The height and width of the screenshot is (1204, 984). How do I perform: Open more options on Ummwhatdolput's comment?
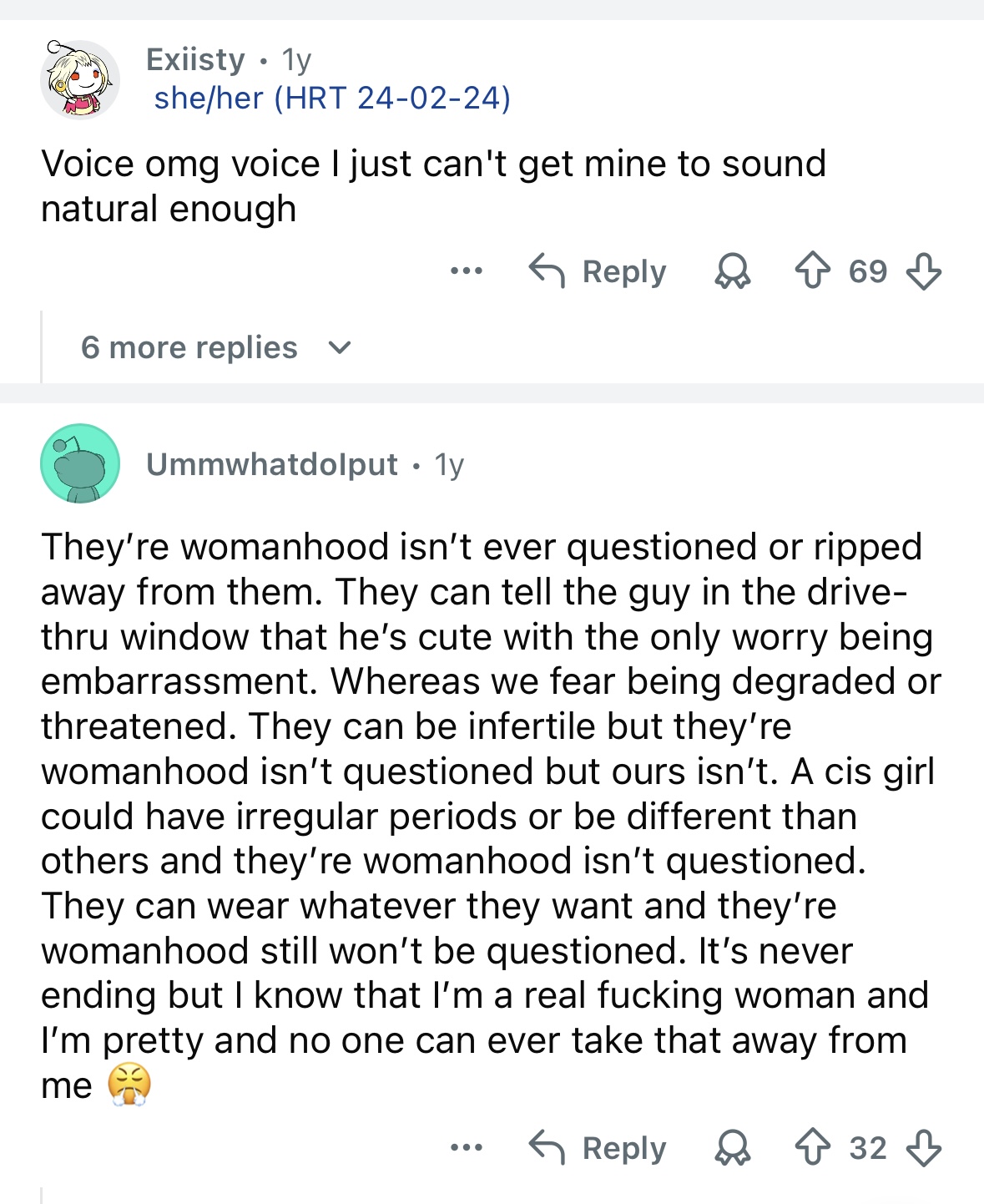(x=466, y=1147)
